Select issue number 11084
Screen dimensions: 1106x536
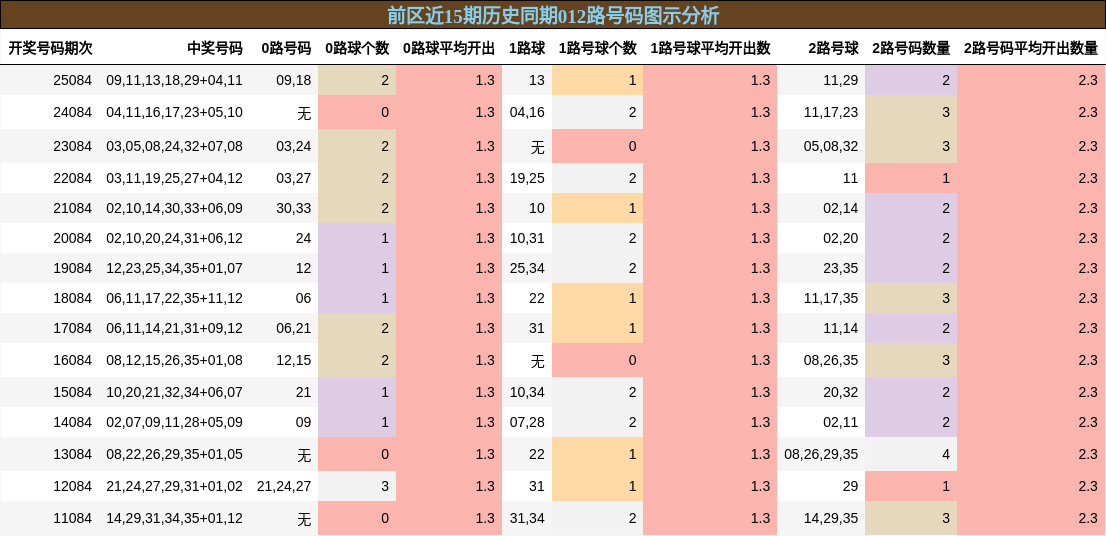point(73,518)
